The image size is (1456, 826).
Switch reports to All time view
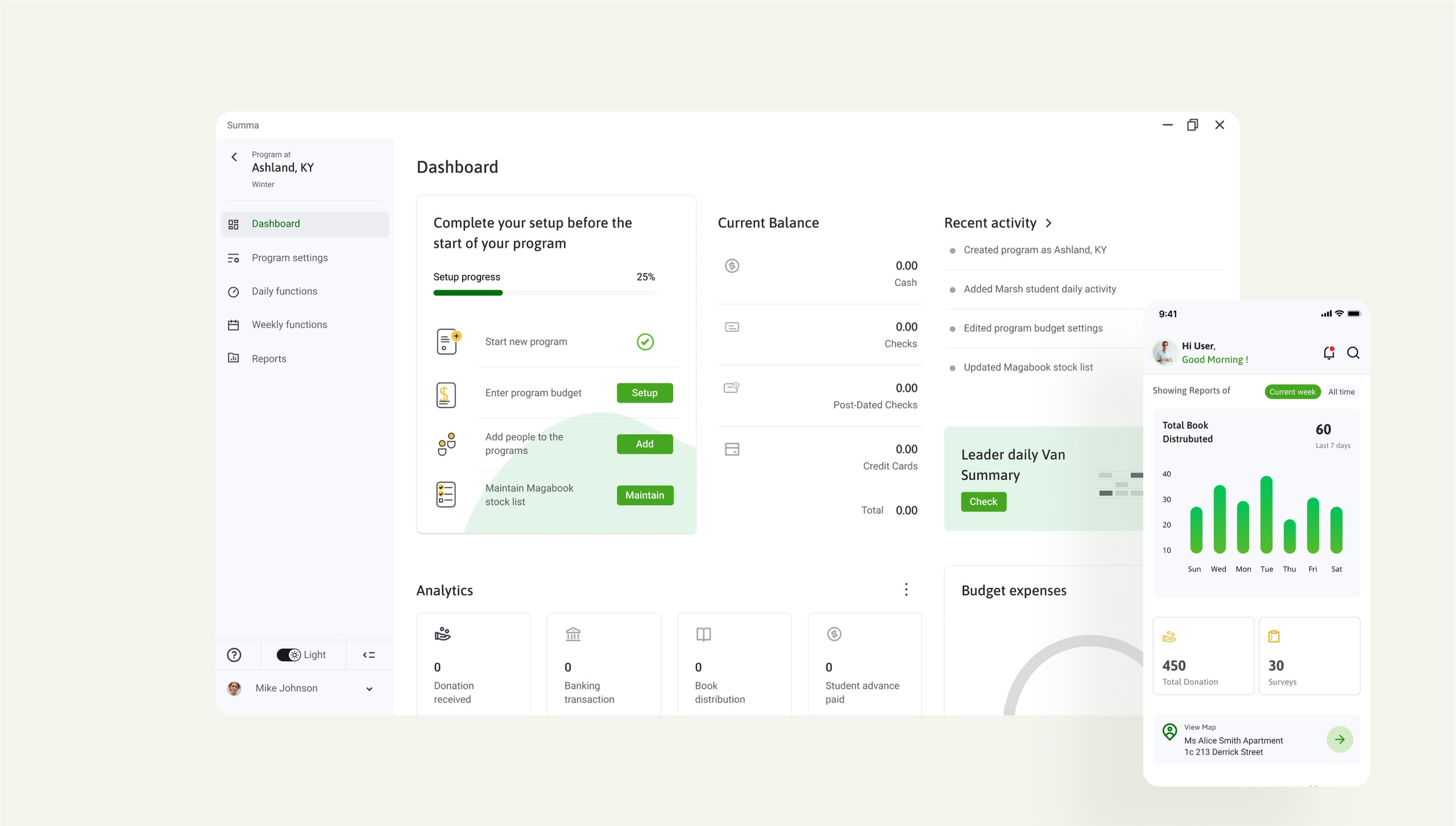(x=1342, y=391)
